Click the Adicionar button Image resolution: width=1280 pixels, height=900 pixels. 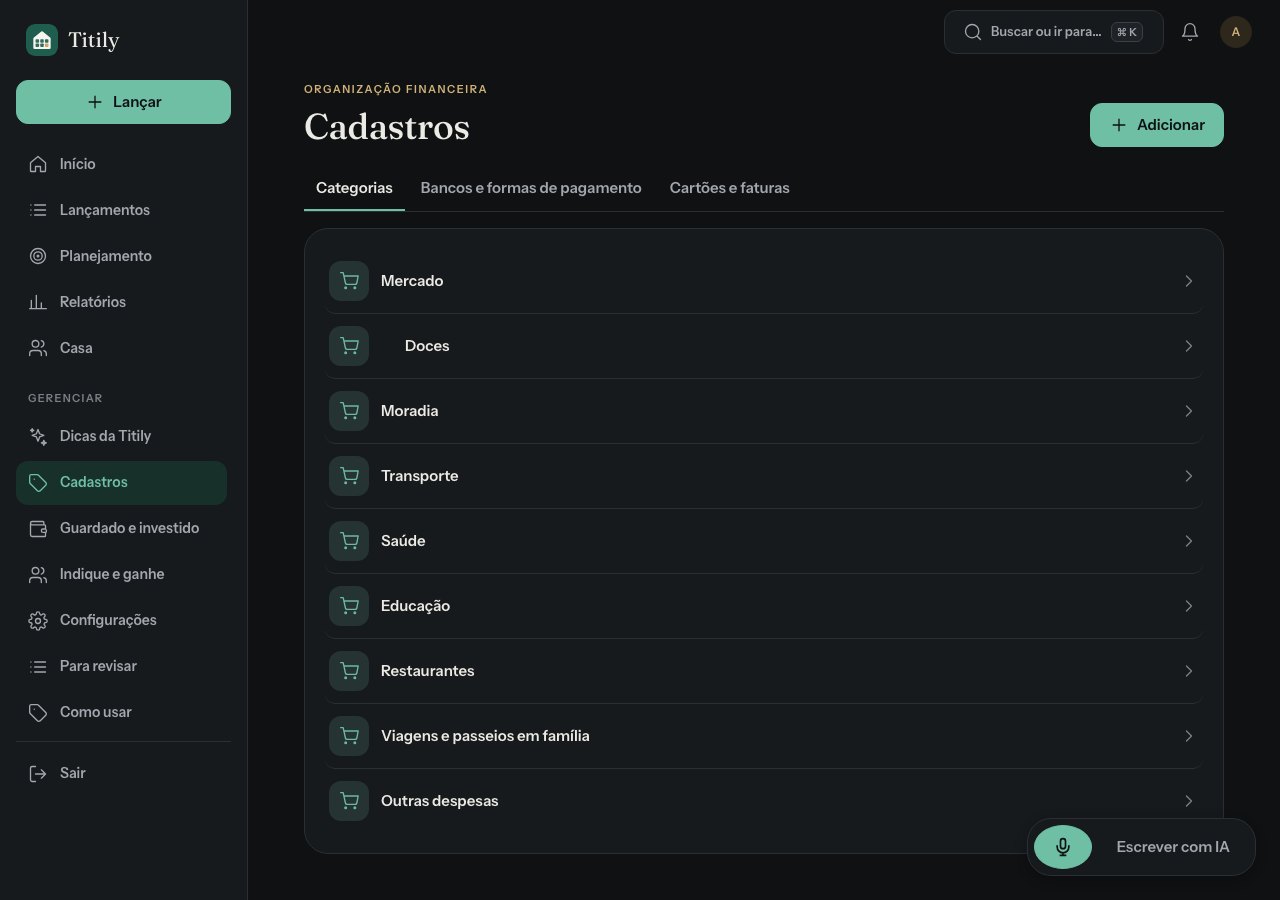[1157, 125]
